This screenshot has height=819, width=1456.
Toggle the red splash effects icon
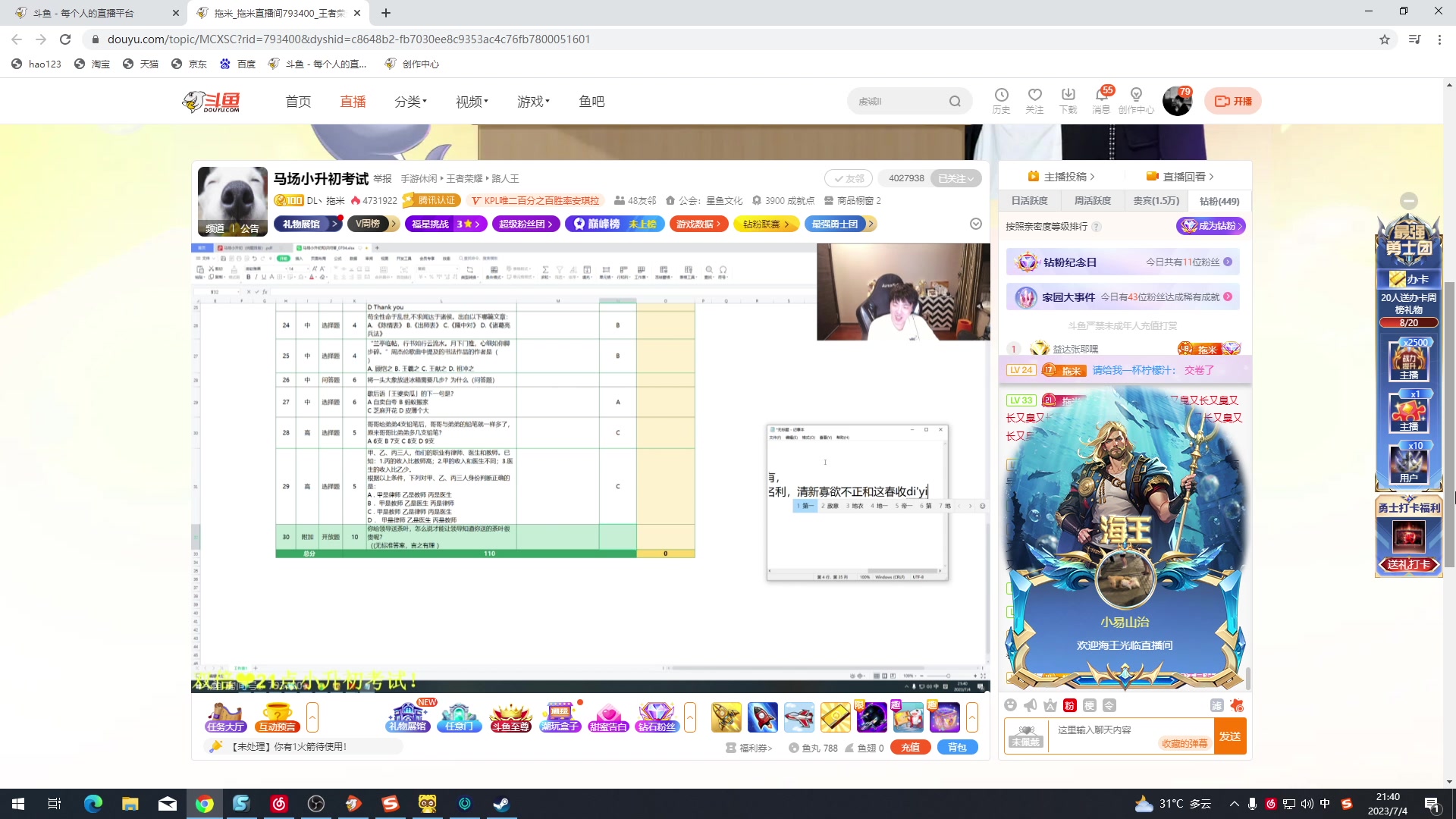point(1237,705)
